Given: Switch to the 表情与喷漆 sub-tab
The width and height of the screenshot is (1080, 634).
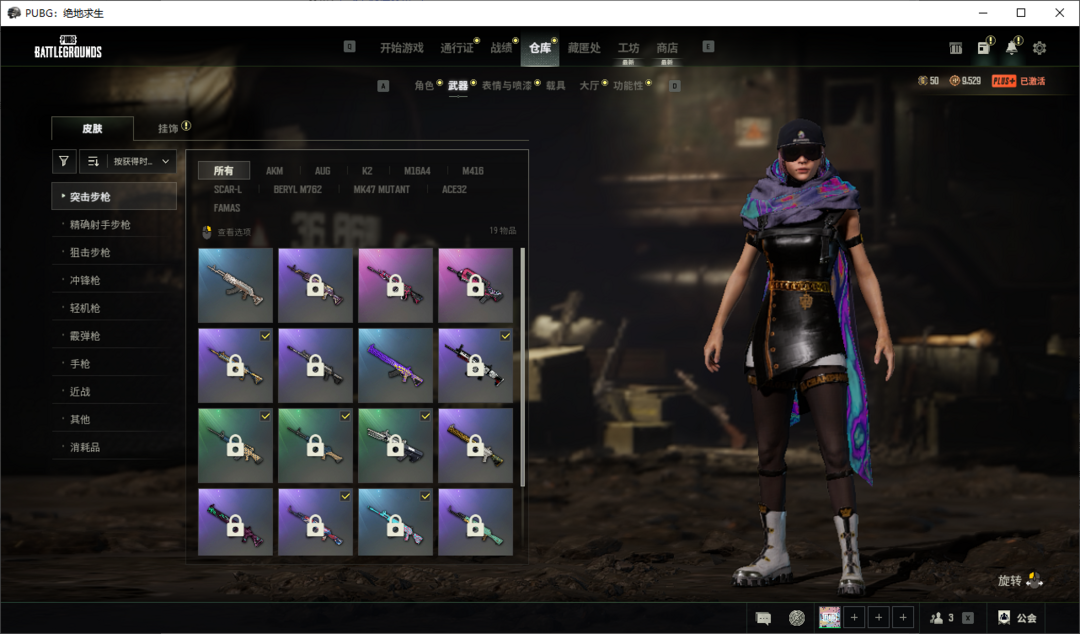Looking at the screenshot, I should pyautogui.click(x=506, y=85).
